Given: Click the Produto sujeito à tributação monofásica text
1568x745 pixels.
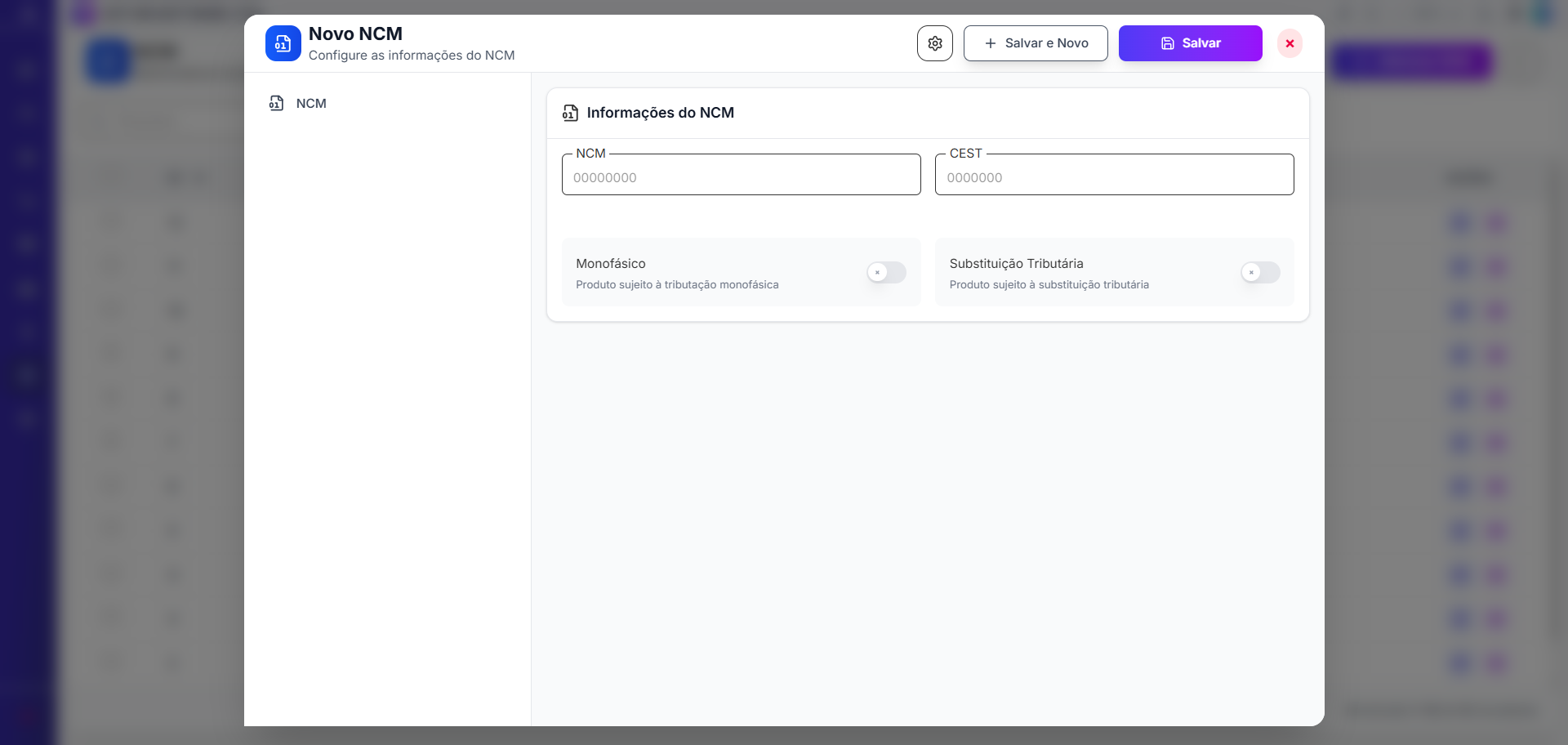Looking at the screenshot, I should pyautogui.click(x=677, y=284).
